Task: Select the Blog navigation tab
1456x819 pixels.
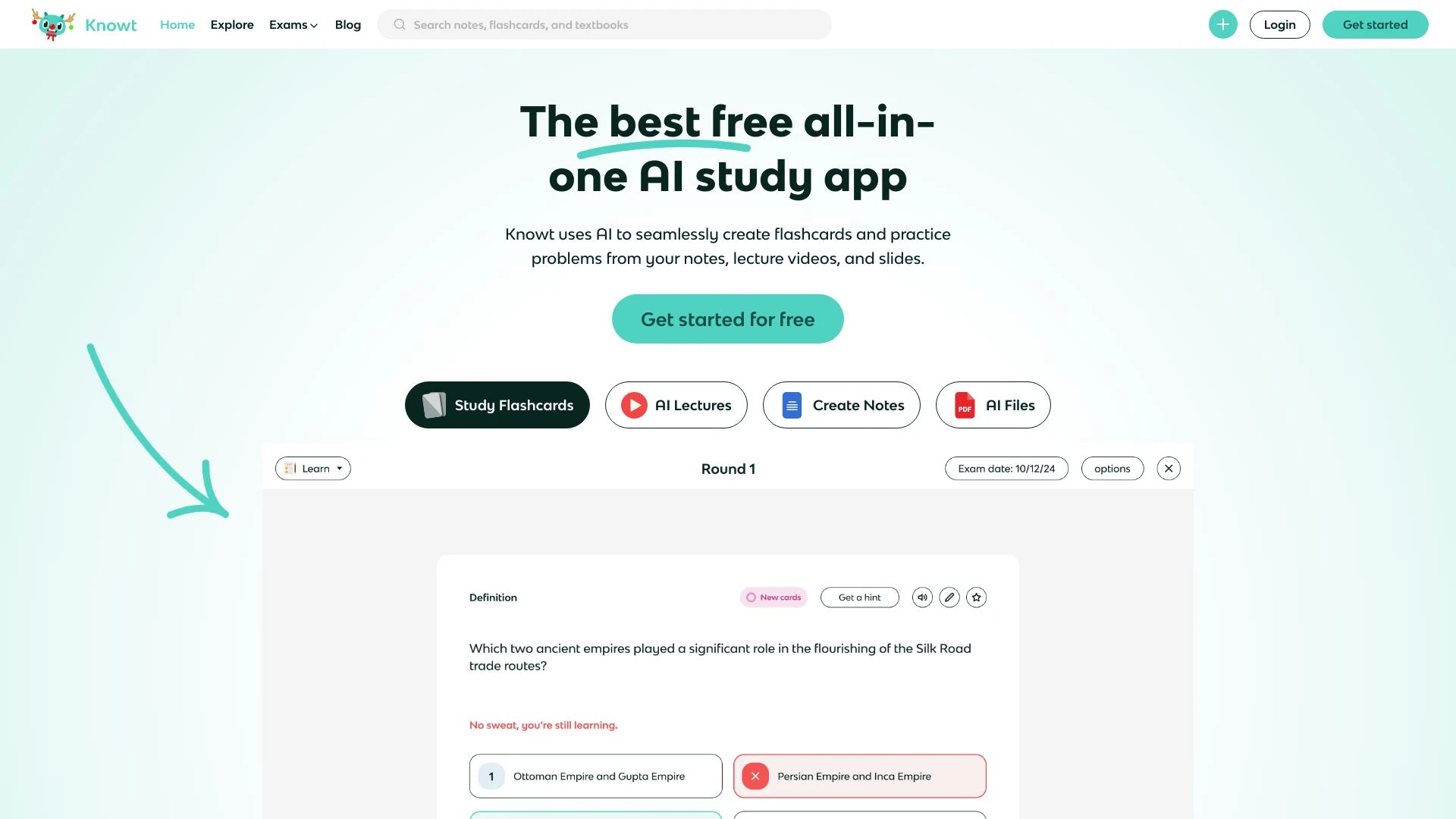Action: [x=348, y=24]
